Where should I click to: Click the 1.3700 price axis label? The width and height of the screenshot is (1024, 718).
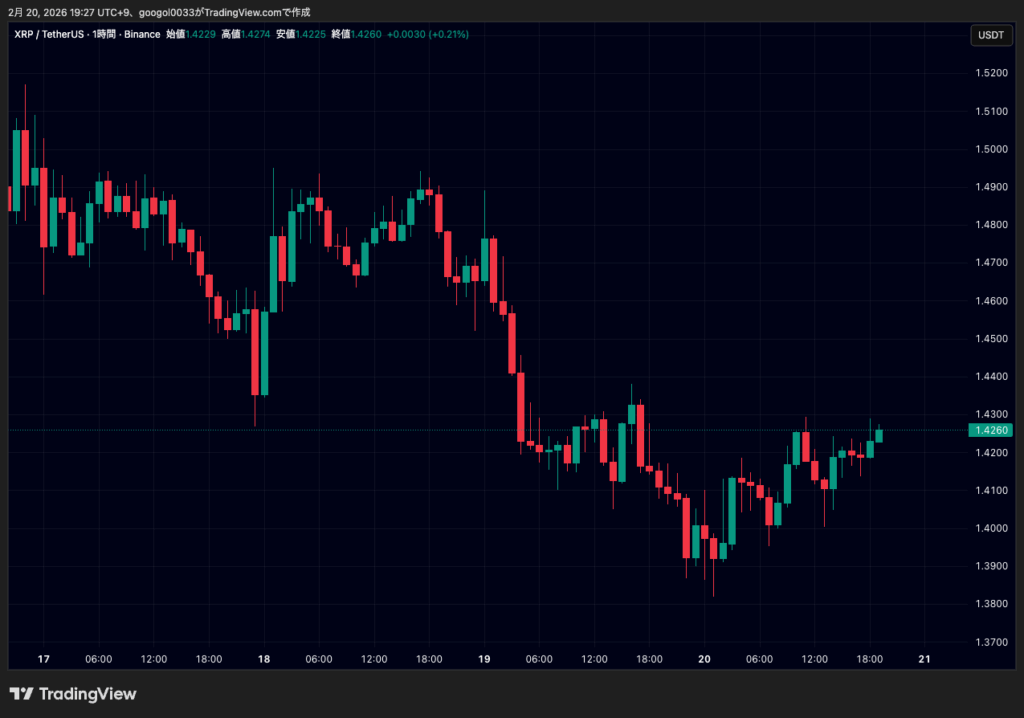[990, 642]
